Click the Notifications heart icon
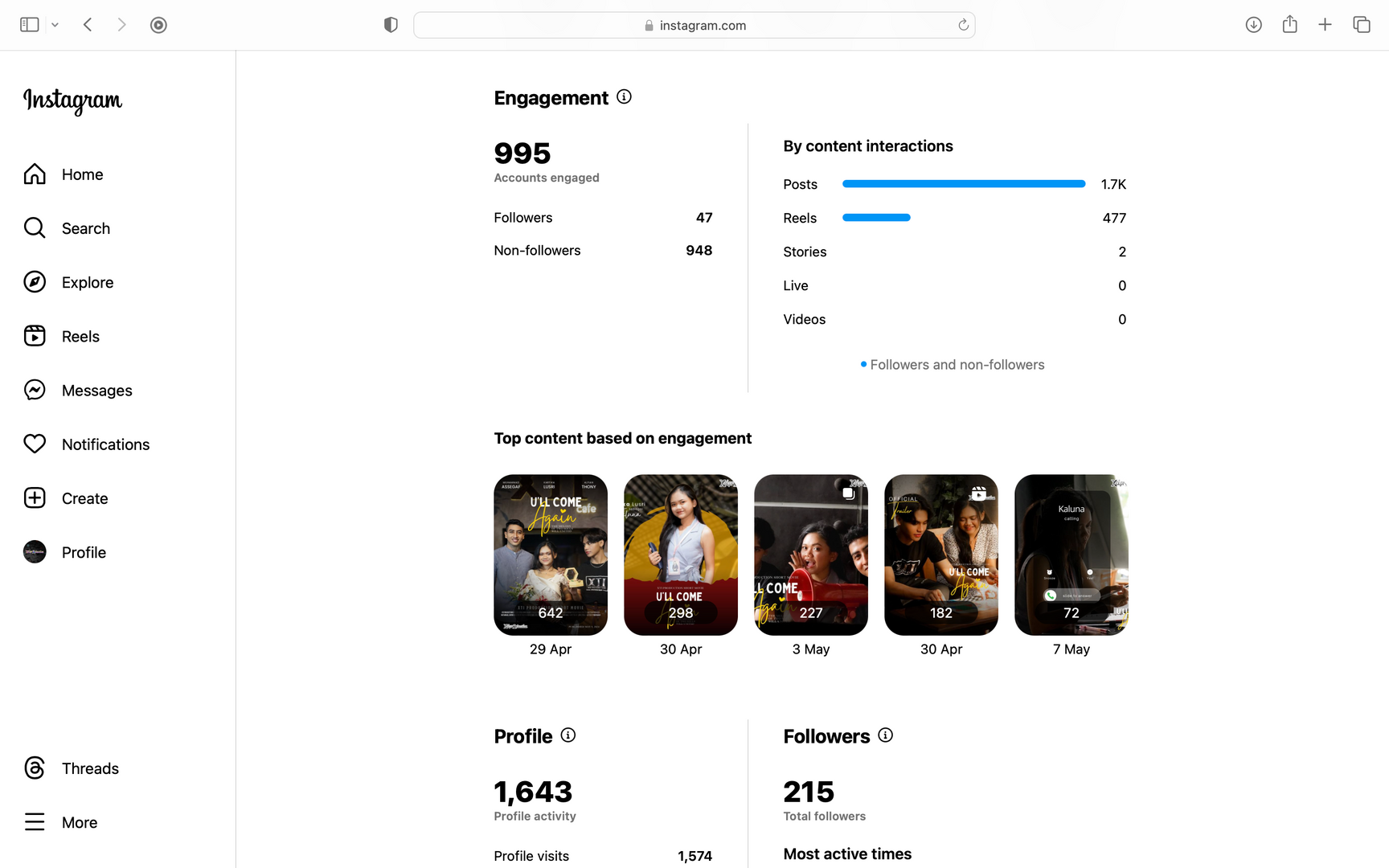Screen dimensions: 1389x868 35,444
